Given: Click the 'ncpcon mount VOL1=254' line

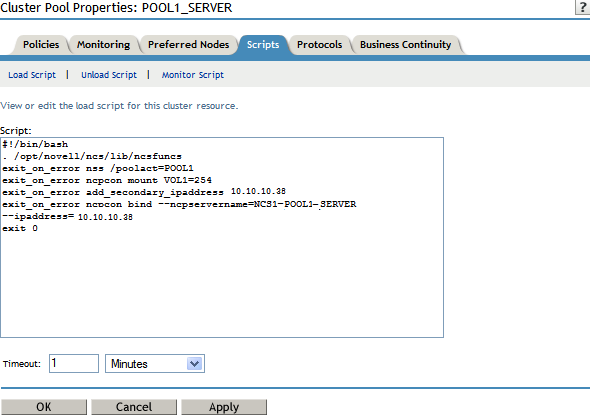Looking at the screenshot, I should pos(107,180).
